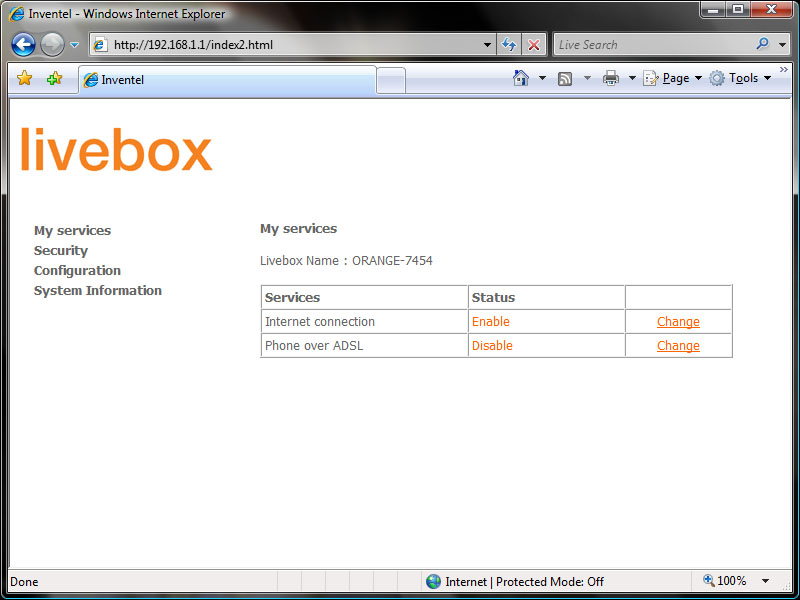This screenshot has width=800, height=600.
Task: Expand the Print options dropdown arrow
Action: click(x=632, y=78)
